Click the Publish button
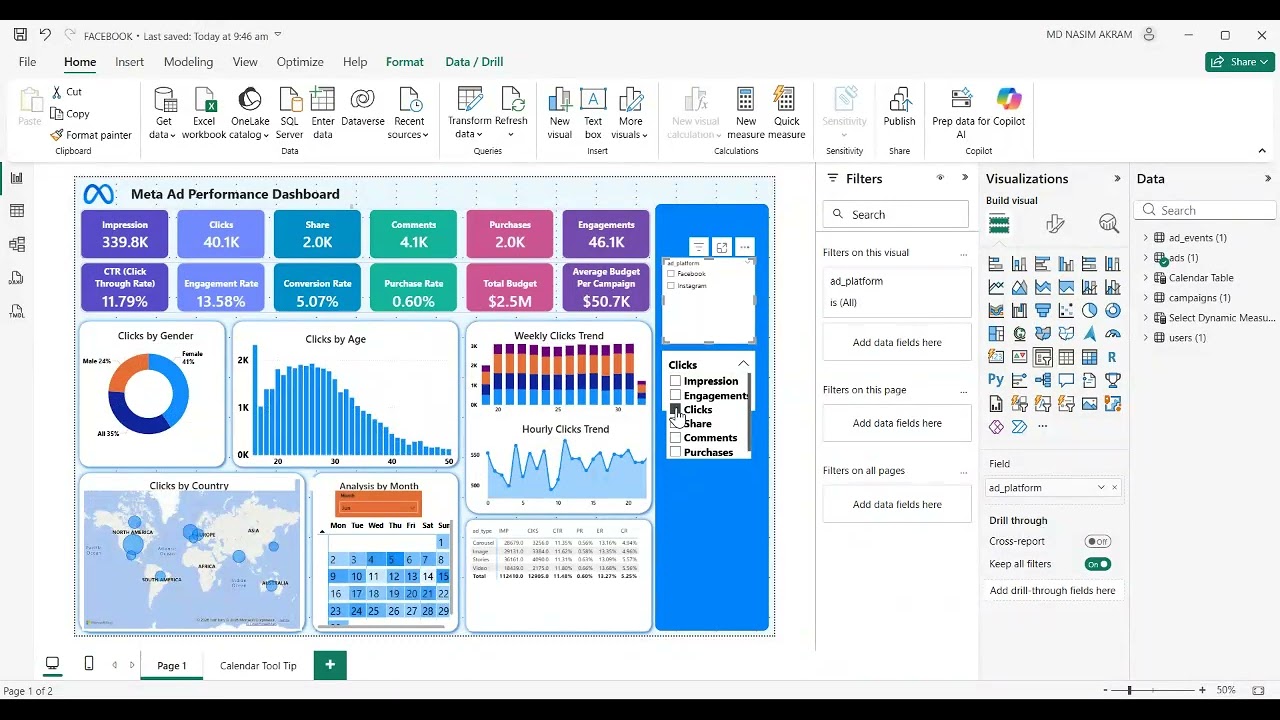1280x720 pixels. pyautogui.click(x=899, y=108)
